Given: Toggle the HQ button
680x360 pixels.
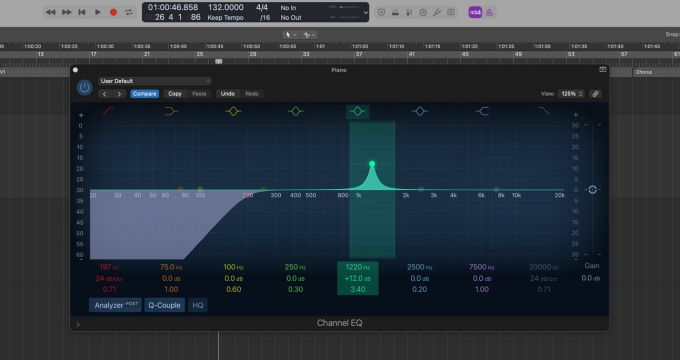Looking at the screenshot, I should point(198,305).
